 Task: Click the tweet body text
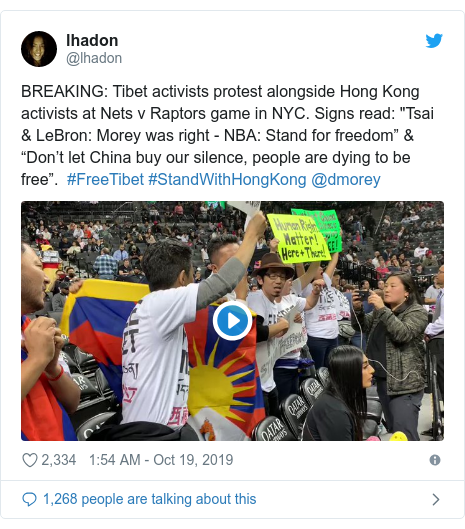pyautogui.click(x=227, y=136)
